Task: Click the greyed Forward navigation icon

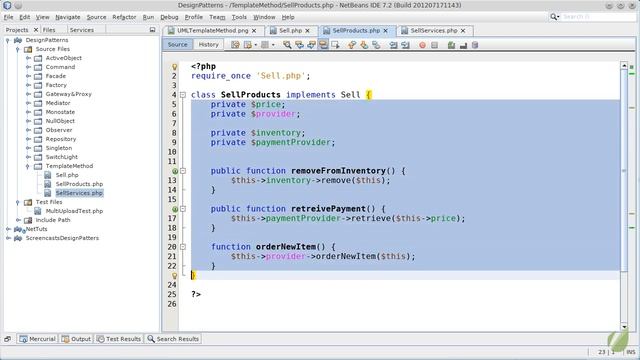Action: click(x=265, y=45)
